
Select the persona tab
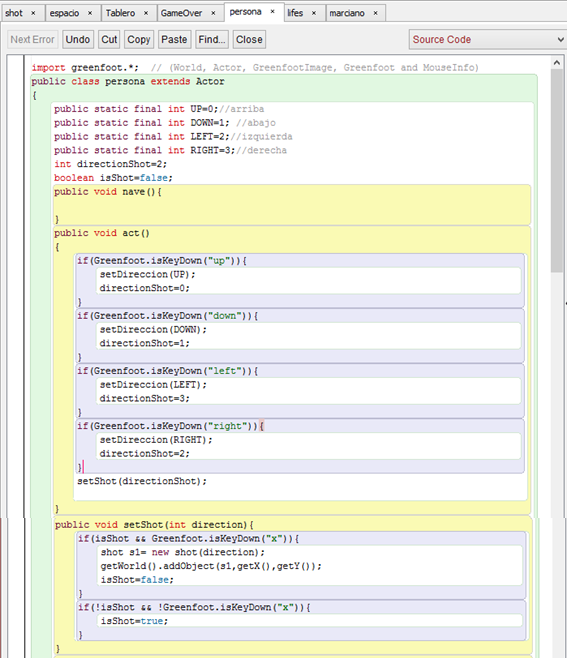[x=246, y=12]
